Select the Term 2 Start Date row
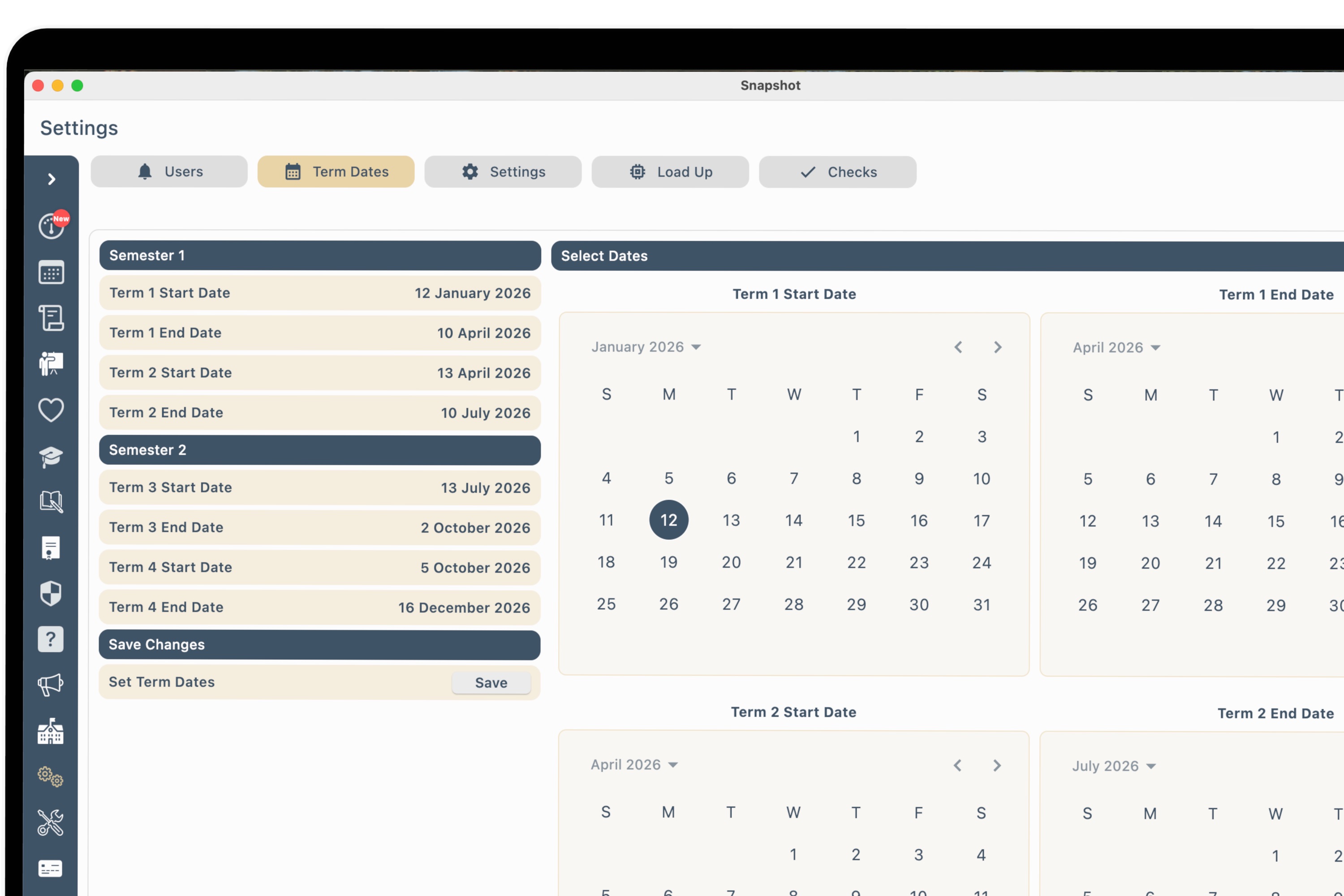Image resolution: width=1344 pixels, height=896 pixels. click(x=320, y=373)
